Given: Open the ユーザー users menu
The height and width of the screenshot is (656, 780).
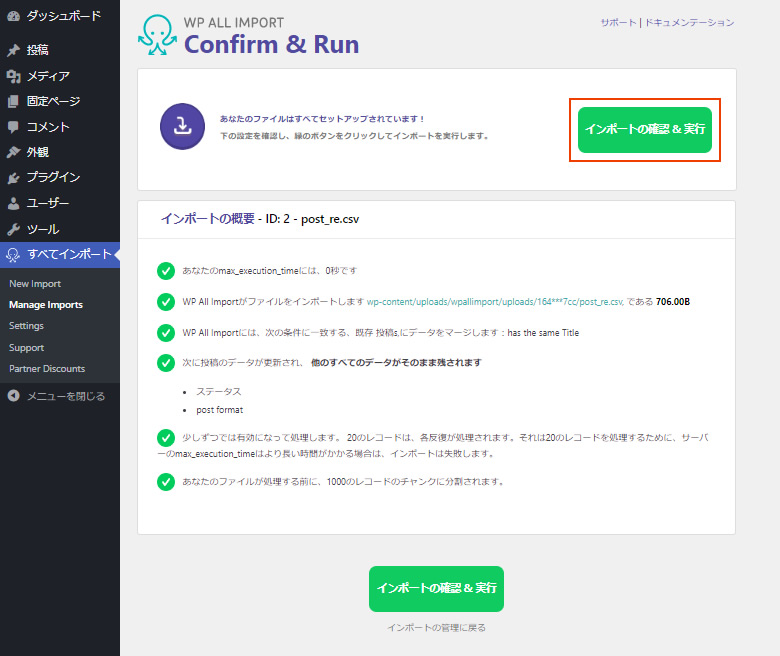Looking at the screenshot, I should click(x=48, y=203).
